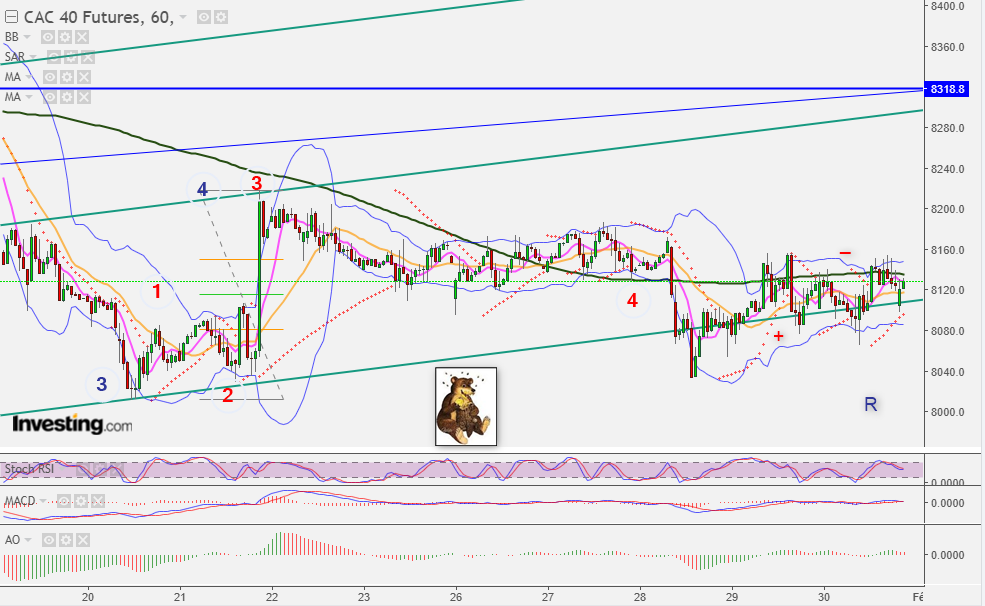Viewport: 985px width, 606px height.
Task: Open CAC 40 Futures series settings gear
Action: [x=220, y=18]
